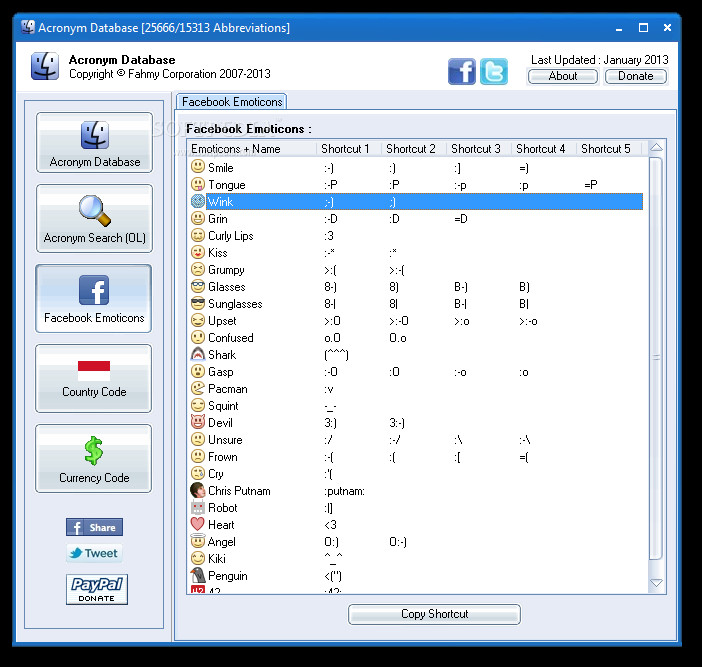Select the Cry row
This screenshot has width=702, height=667.
(x=416, y=474)
